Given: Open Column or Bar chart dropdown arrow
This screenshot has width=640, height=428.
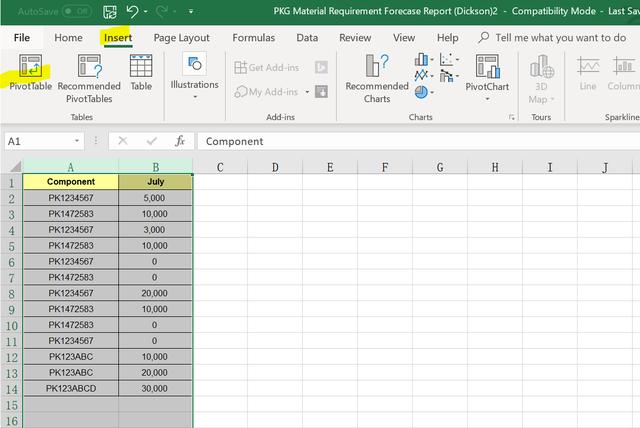Looking at the screenshot, I should pos(432,60).
